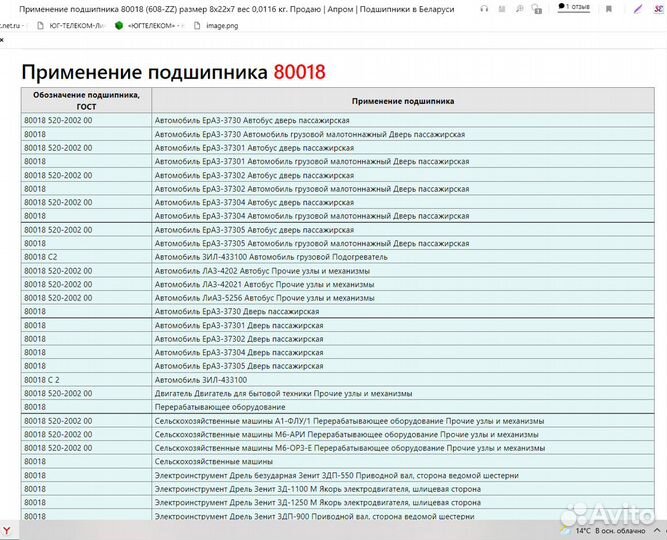Viewport: 667px width, 540px height.
Task: Click the site protection lock icon
Action: pos(537,9)
